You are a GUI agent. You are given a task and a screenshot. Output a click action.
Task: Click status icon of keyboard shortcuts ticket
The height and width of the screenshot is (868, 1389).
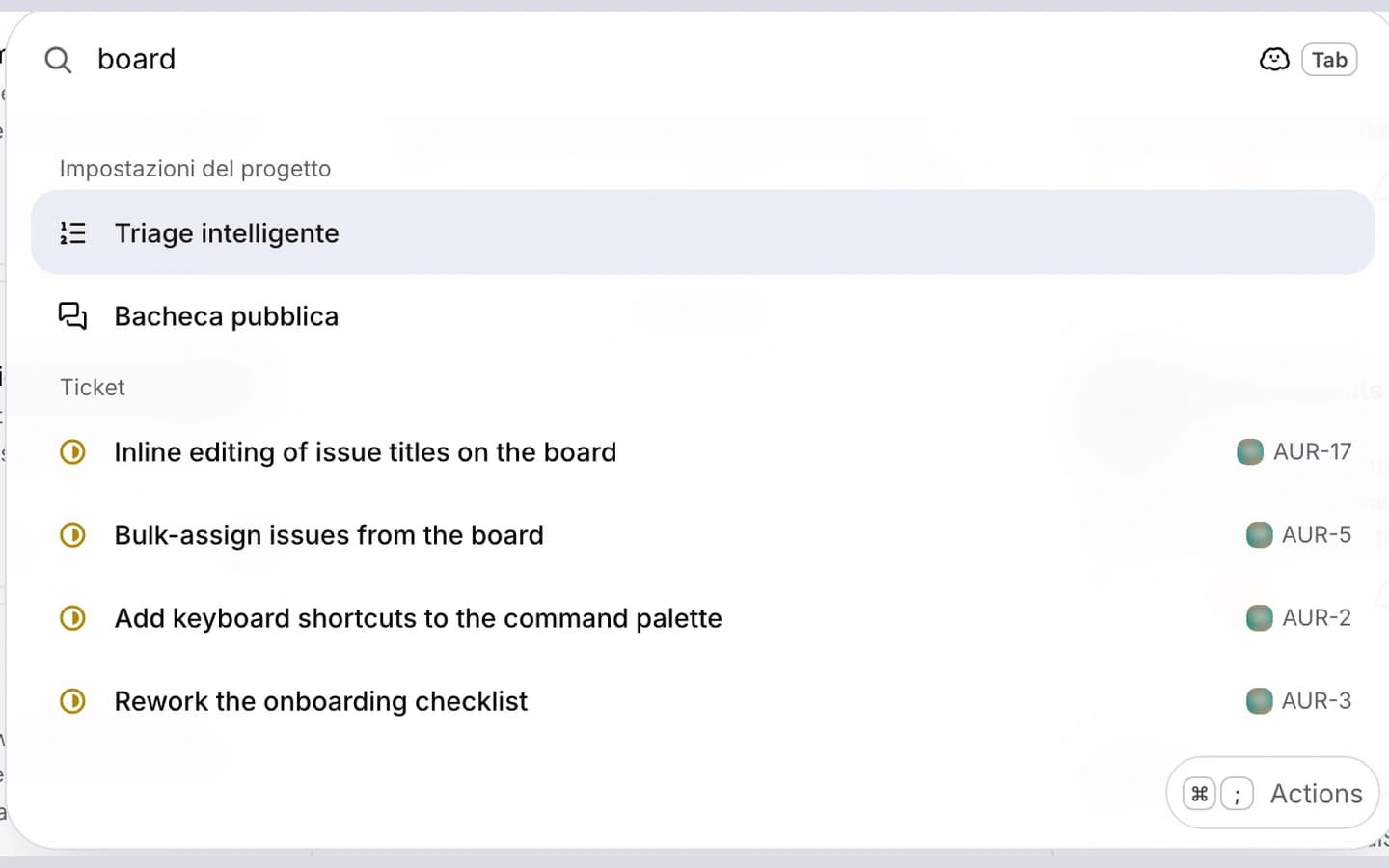tap(72, 617)
